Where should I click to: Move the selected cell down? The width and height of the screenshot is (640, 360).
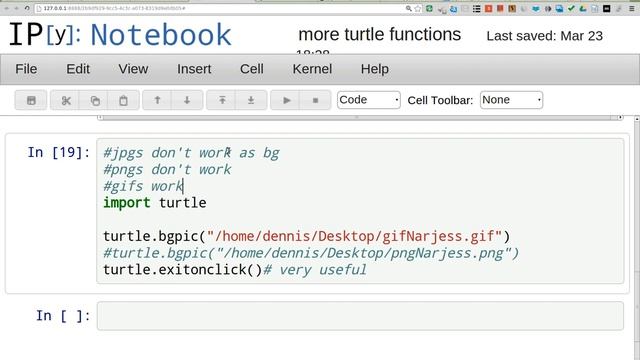(187, 100)
